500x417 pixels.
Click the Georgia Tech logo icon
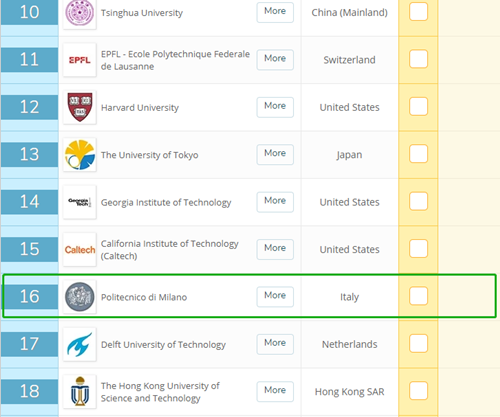pos(80,202)
